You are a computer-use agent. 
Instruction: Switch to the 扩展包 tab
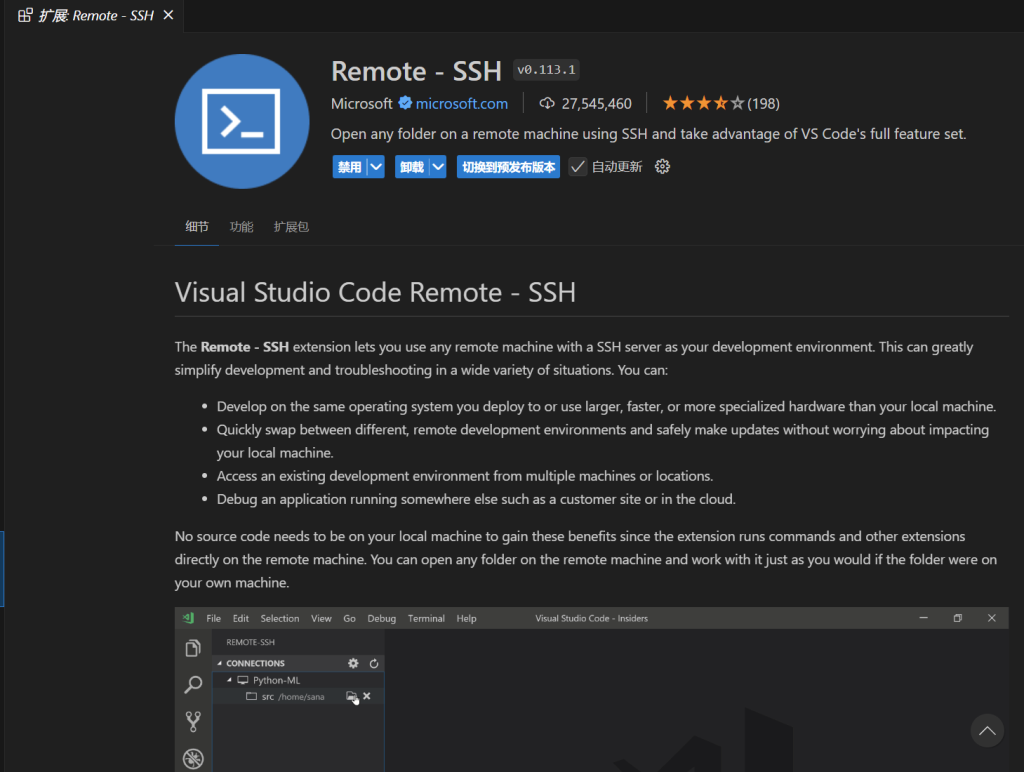point(291,227)
